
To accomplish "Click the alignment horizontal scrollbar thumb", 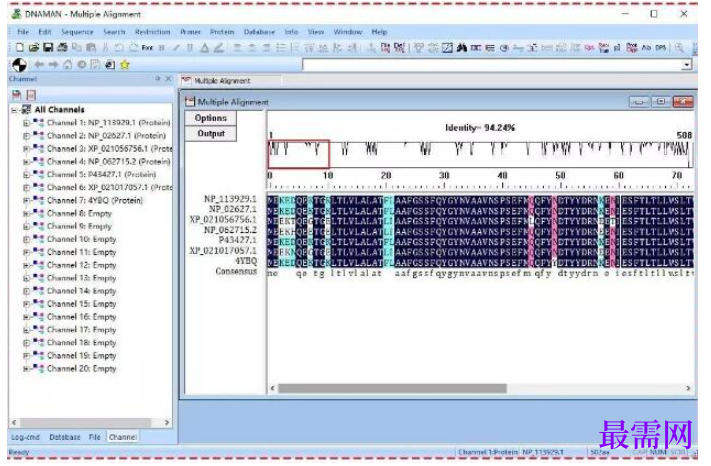I will (x=392, y=388).
